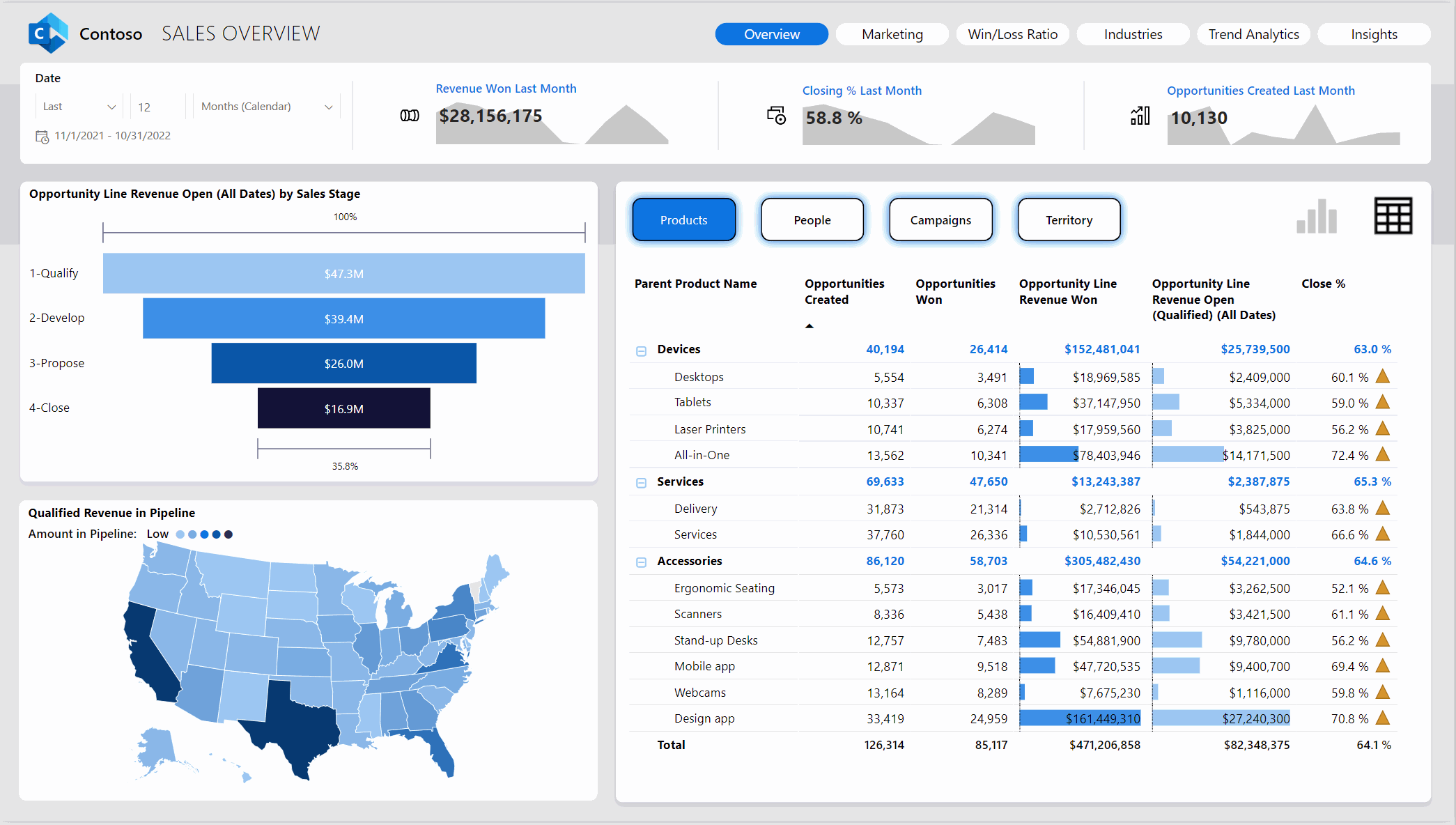
Task: Click the coins icon beside Revenue Won
Action: 410,116
